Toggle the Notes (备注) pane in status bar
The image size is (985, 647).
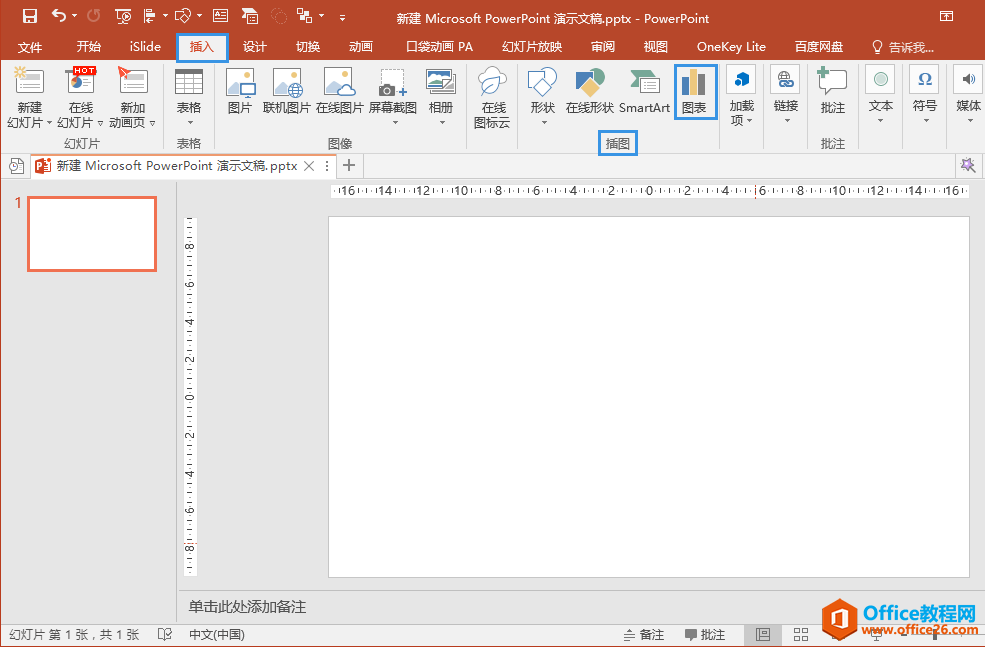click(x=643, y=635)
